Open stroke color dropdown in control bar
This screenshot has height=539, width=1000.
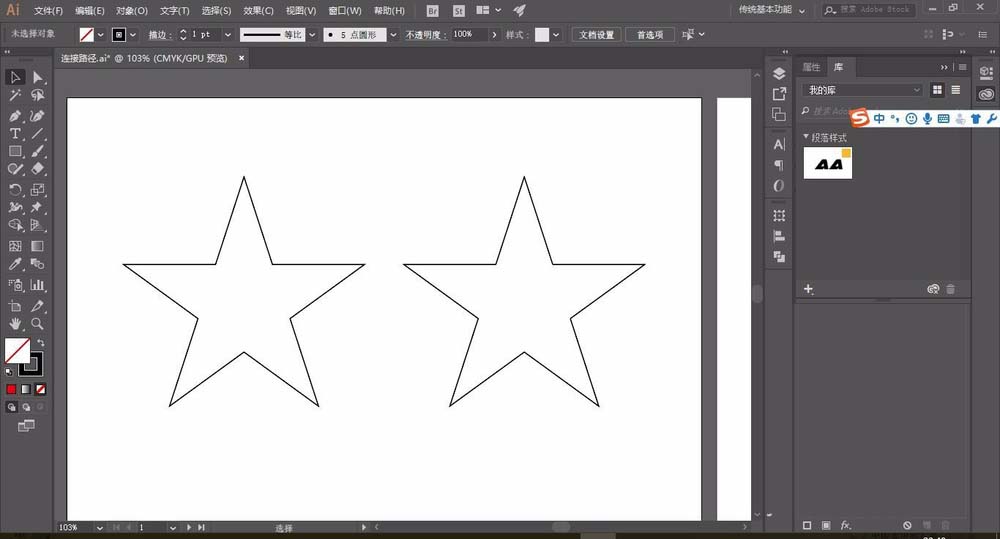133,35
